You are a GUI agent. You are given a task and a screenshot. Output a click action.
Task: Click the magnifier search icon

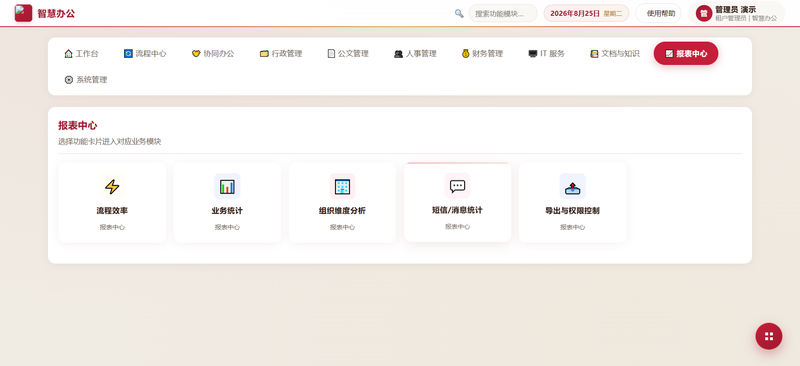point(459,13)
